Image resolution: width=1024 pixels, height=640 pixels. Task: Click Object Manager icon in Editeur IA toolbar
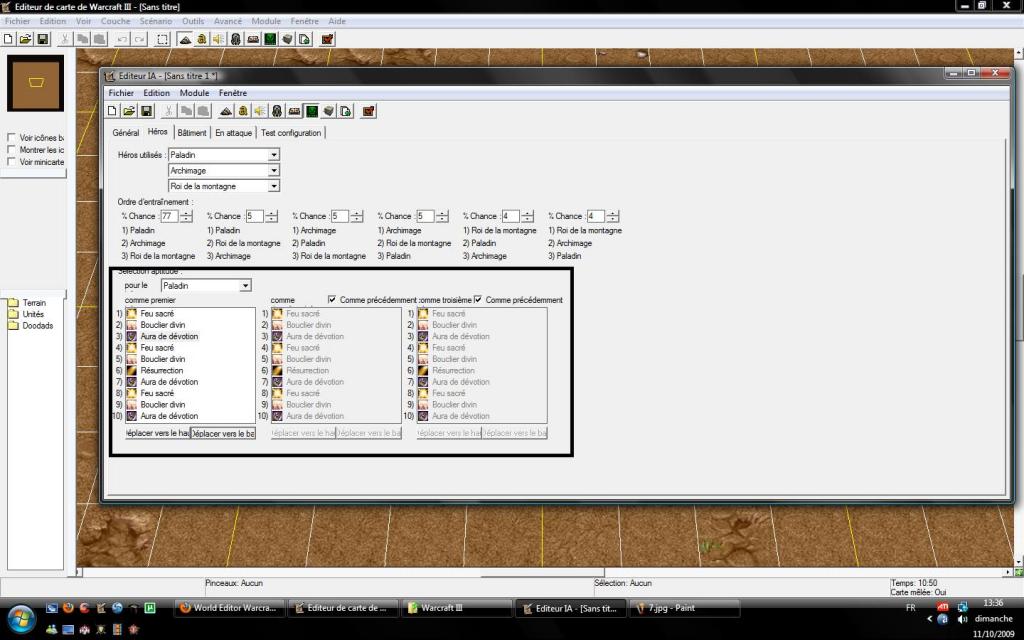pos(328,111)
